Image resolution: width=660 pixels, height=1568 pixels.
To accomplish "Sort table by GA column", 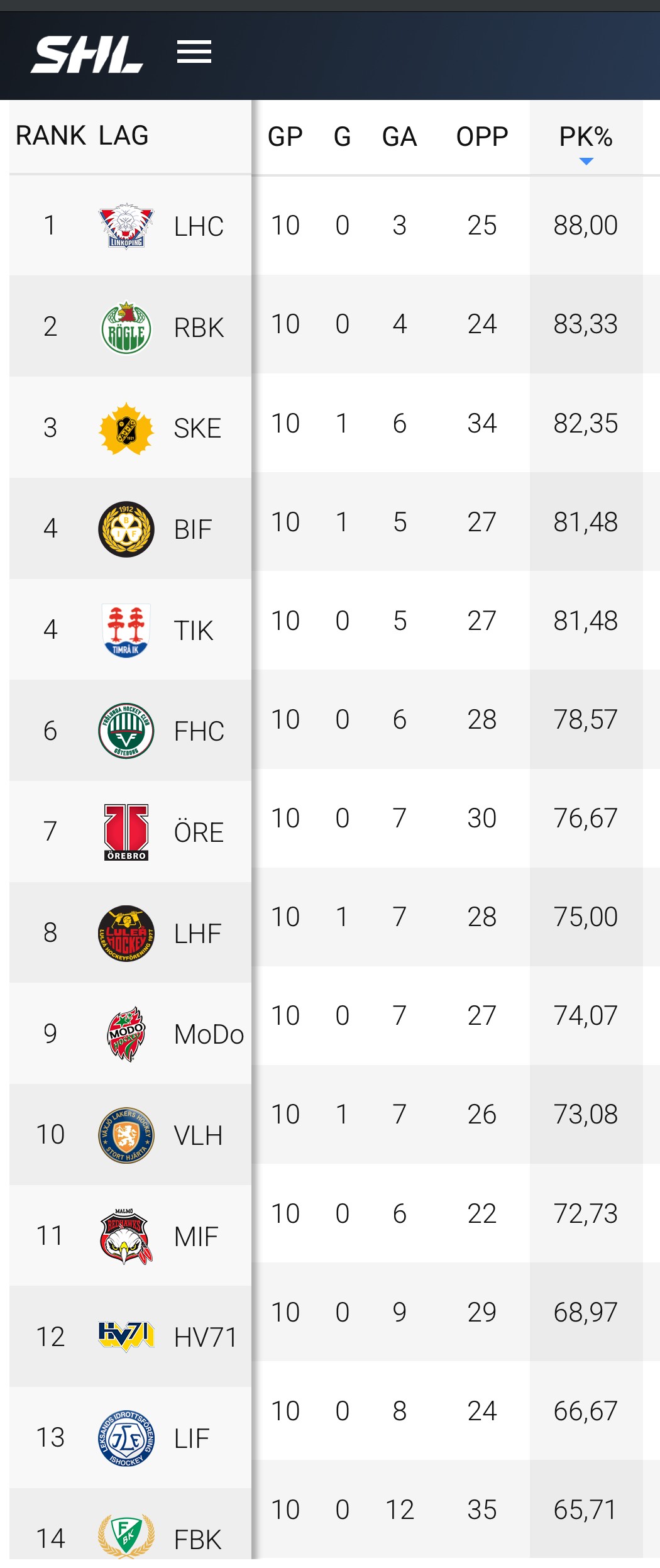I will pos(399,136).
